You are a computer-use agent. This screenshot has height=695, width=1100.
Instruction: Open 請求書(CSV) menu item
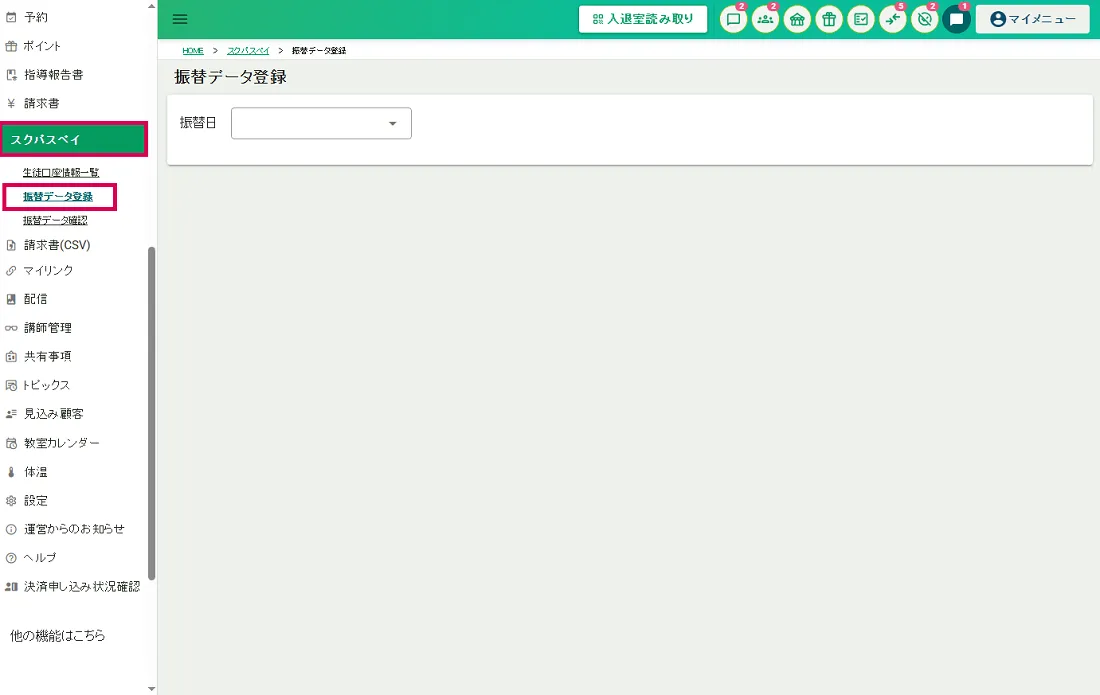click(57, 245)
